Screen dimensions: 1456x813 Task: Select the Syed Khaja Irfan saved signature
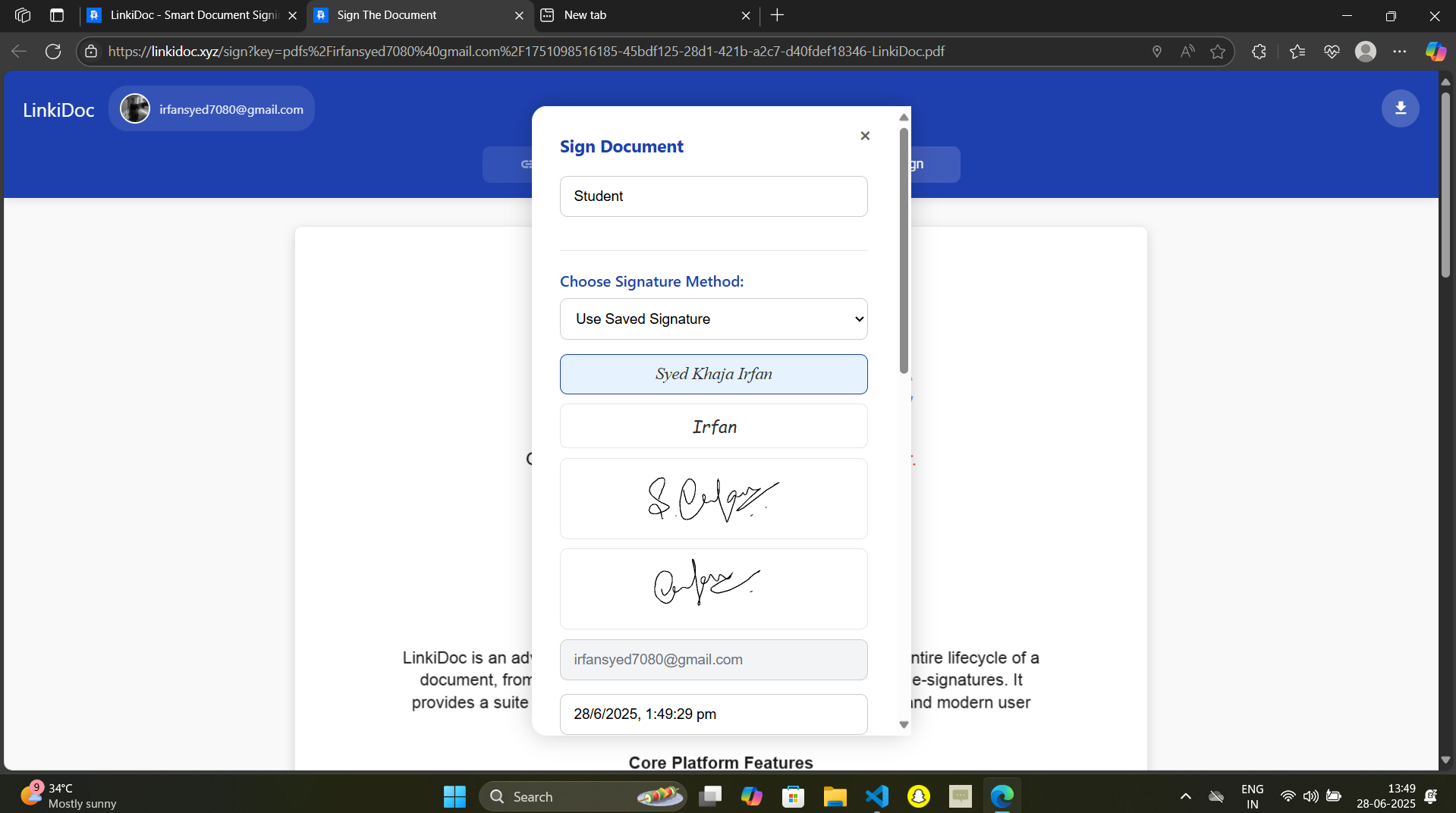(x=713, y=374)
